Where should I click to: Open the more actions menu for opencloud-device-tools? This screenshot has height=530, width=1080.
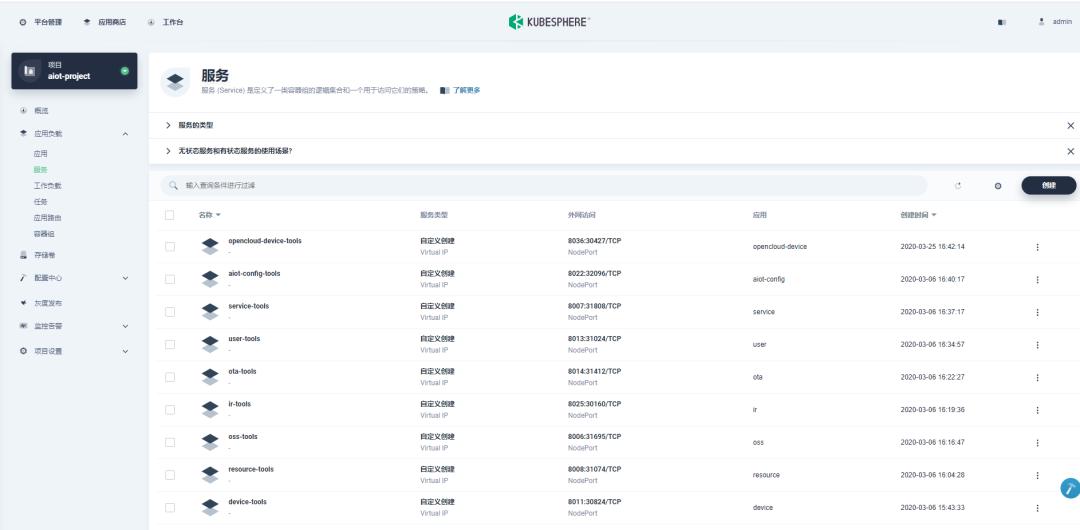click(1037, 247)
